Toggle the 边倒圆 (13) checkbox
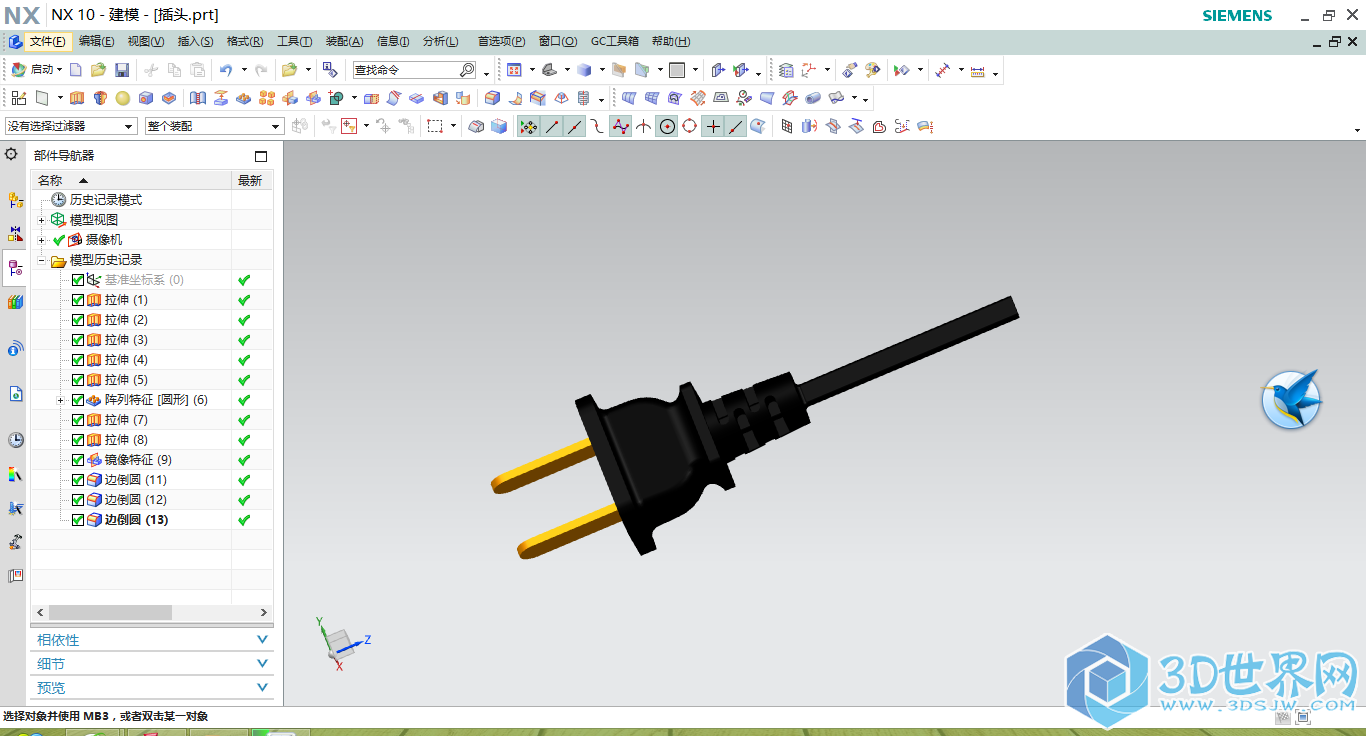The height and width of the screenshot is (736, 1366). click(x=78, y=520)
